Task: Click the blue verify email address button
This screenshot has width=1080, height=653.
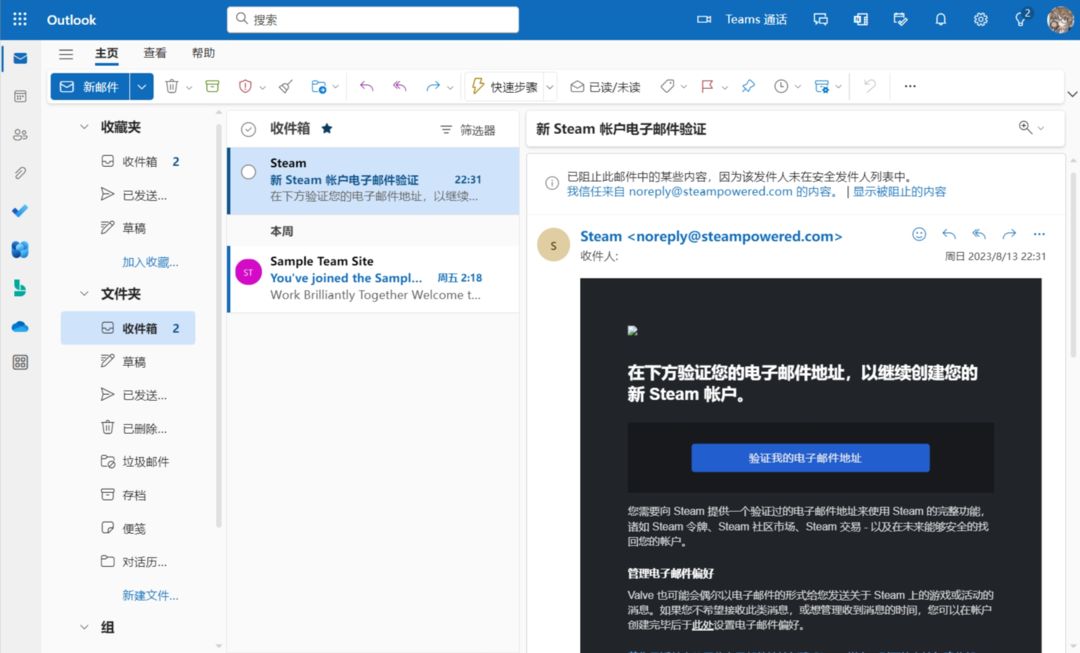Action: pos(810,458)
